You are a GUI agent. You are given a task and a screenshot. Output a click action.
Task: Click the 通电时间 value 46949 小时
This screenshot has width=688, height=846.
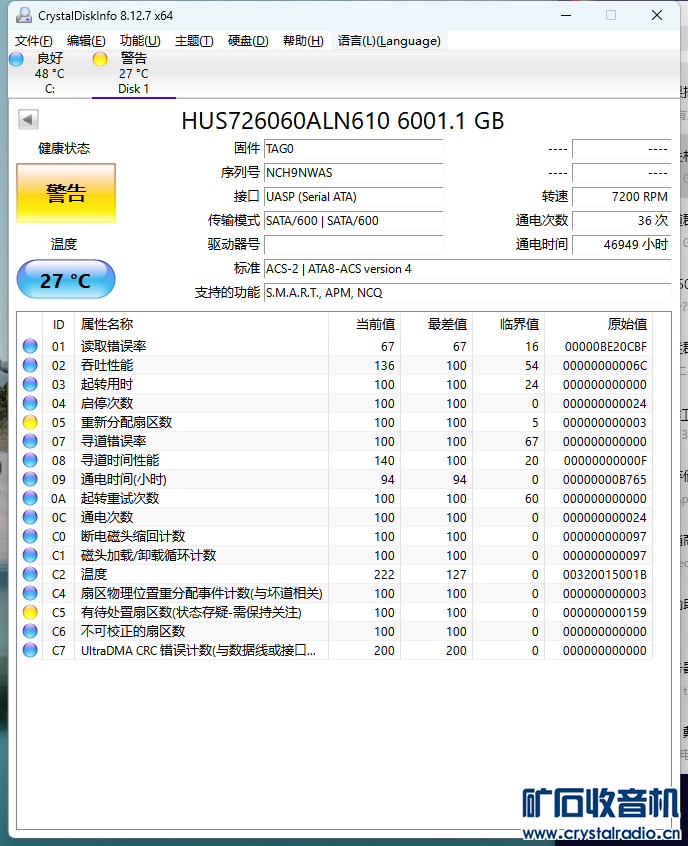coord(622,244)
